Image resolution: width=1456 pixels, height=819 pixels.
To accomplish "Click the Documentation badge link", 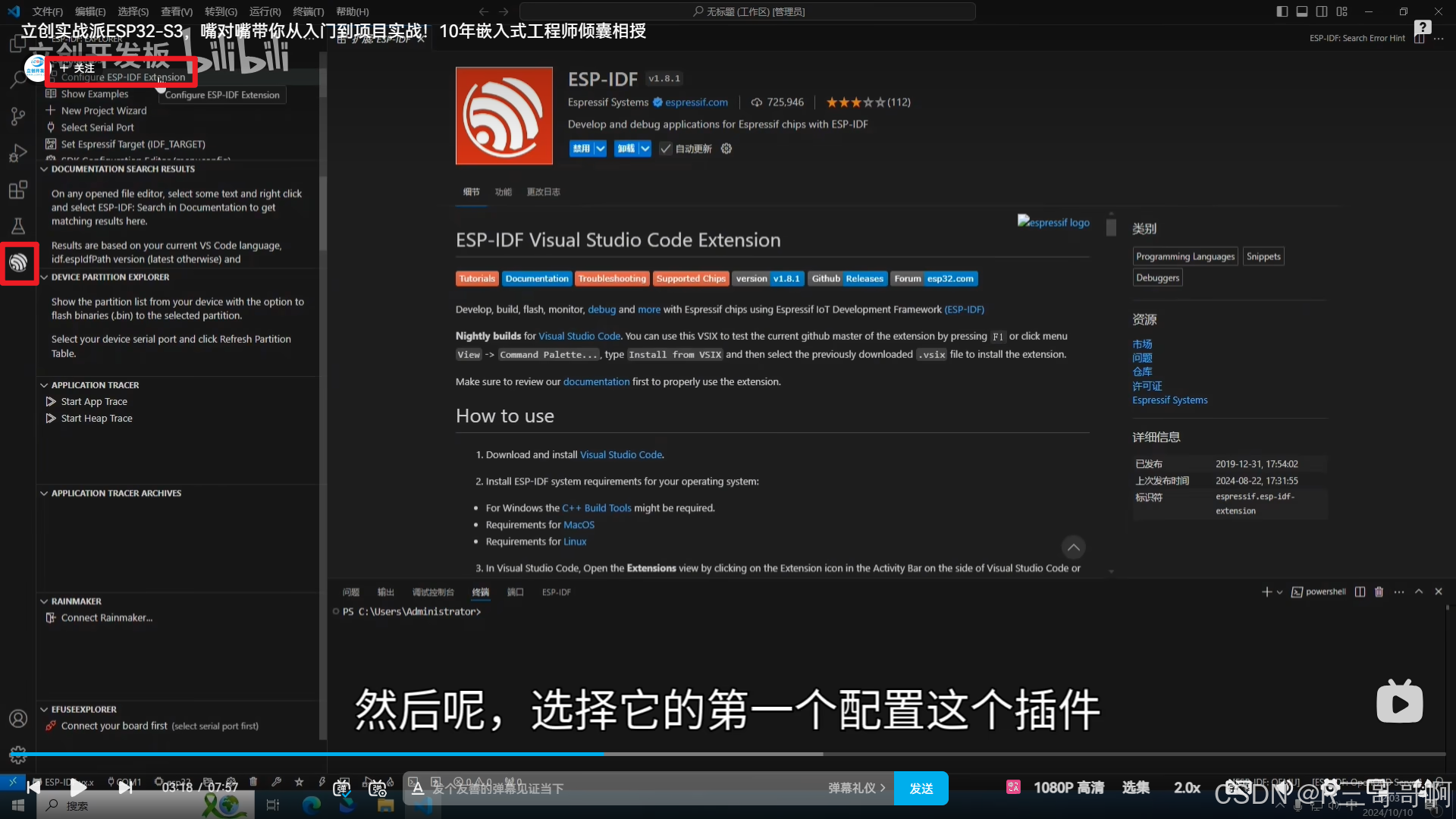I will click(537, 279).
